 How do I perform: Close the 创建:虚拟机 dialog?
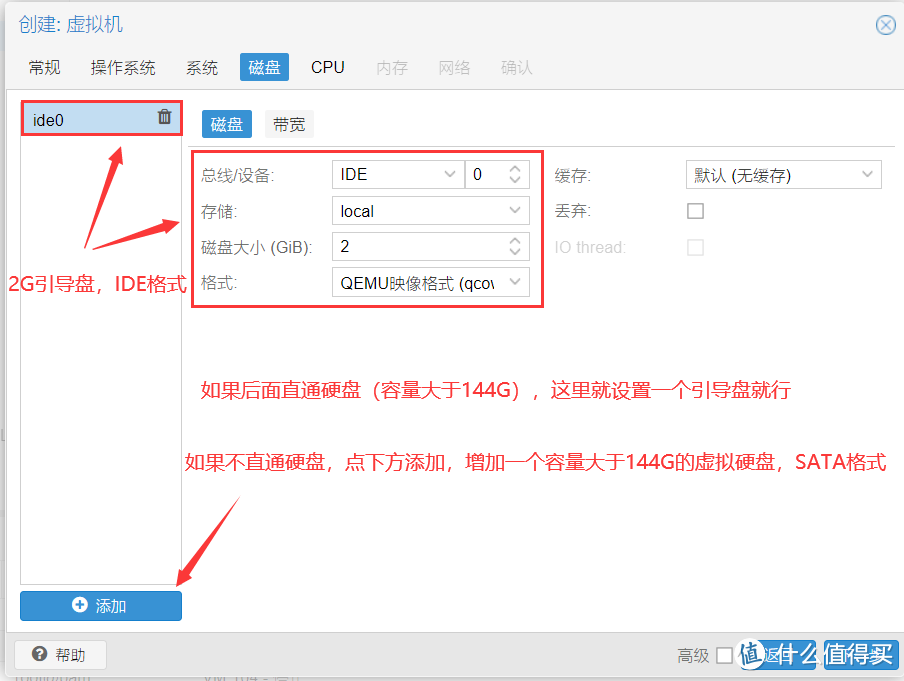[886, 25]
